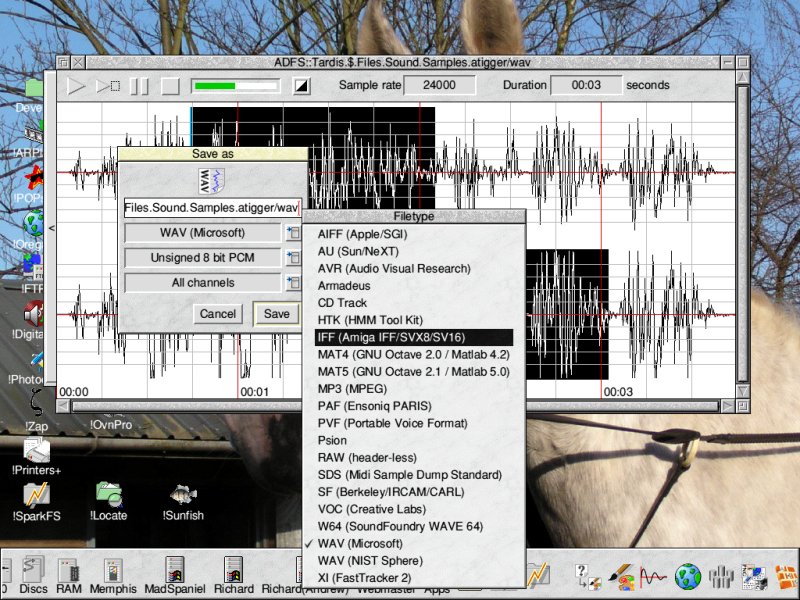Click the waveform app icon on icon bar

(653, 578)
